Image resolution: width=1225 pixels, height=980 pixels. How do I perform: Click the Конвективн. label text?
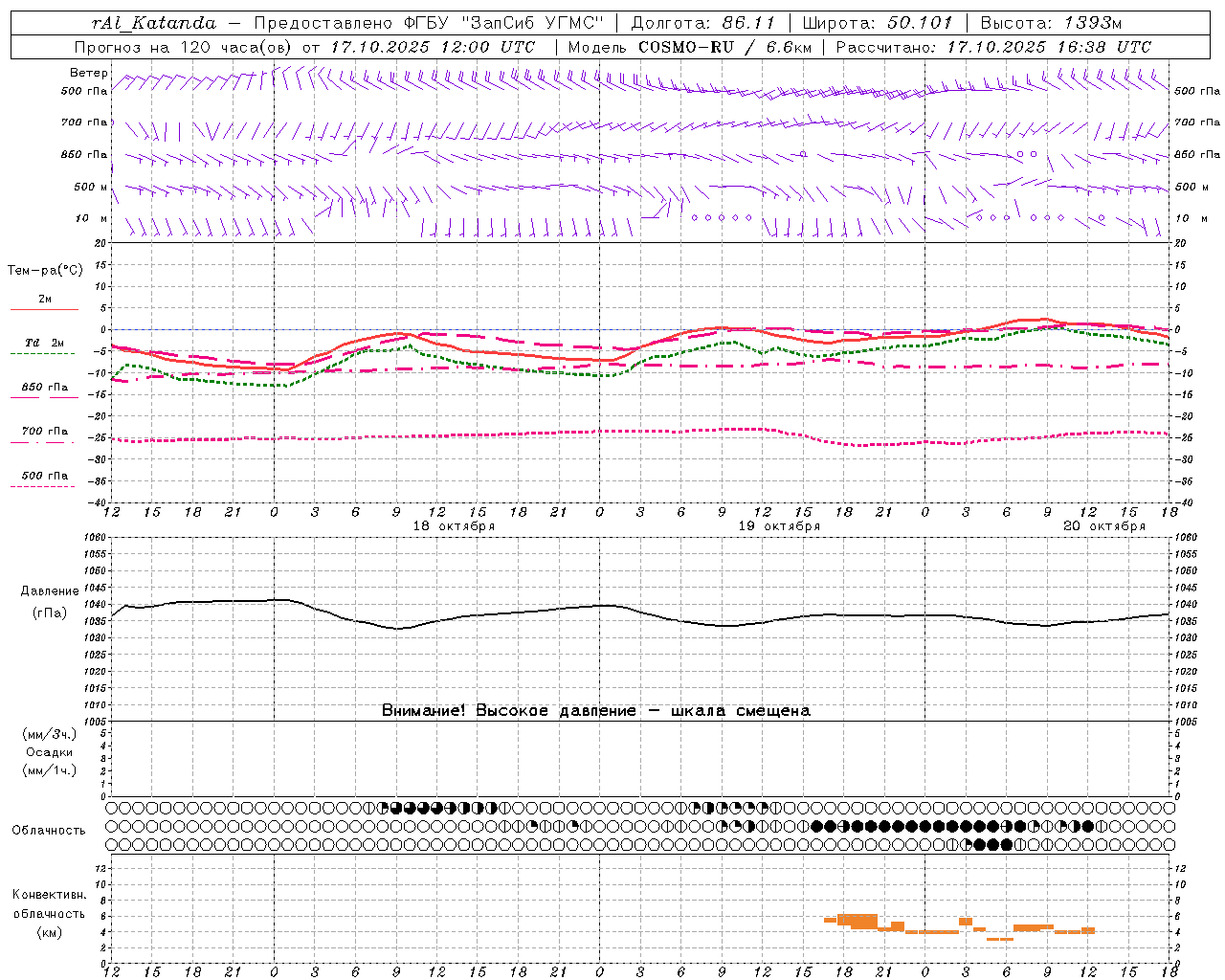pos(50,895)
